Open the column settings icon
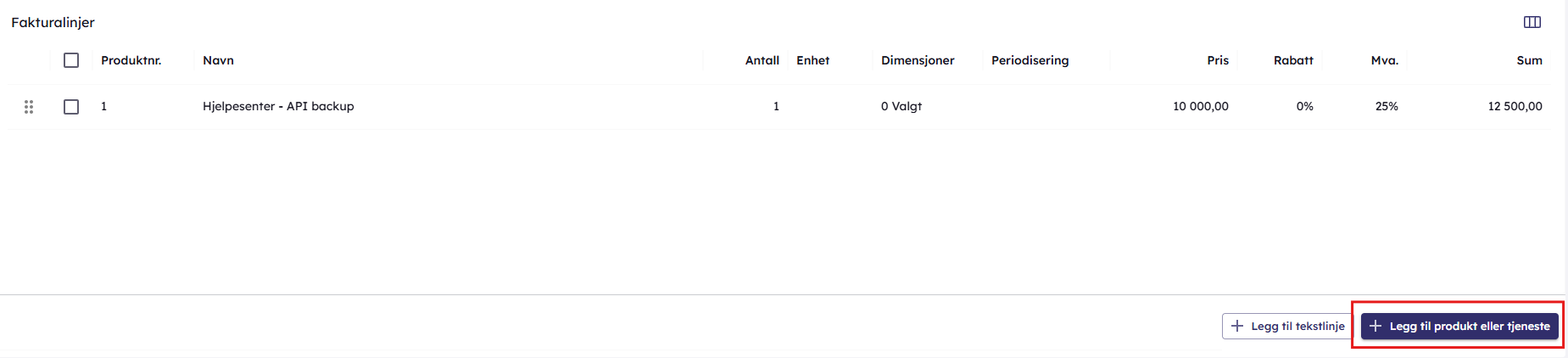Screen dimensions: 1568x358 [x=1532, y=22]
